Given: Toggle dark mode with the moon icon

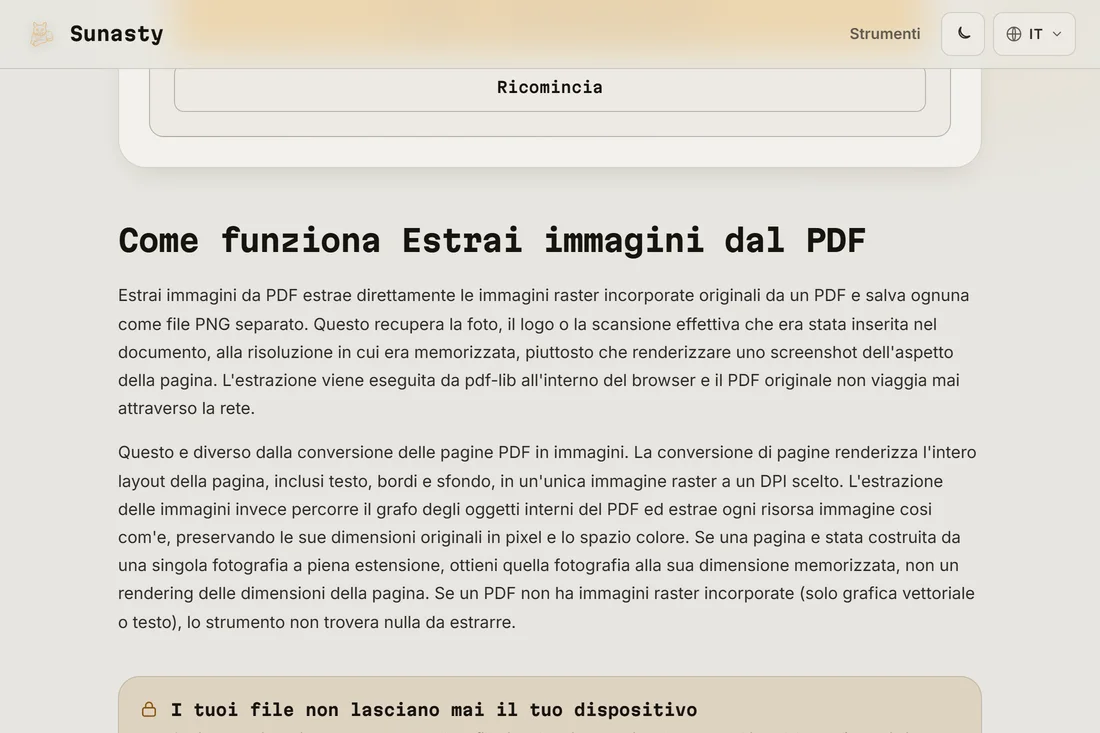Looking at the screenshot, I should pos(962,34).
